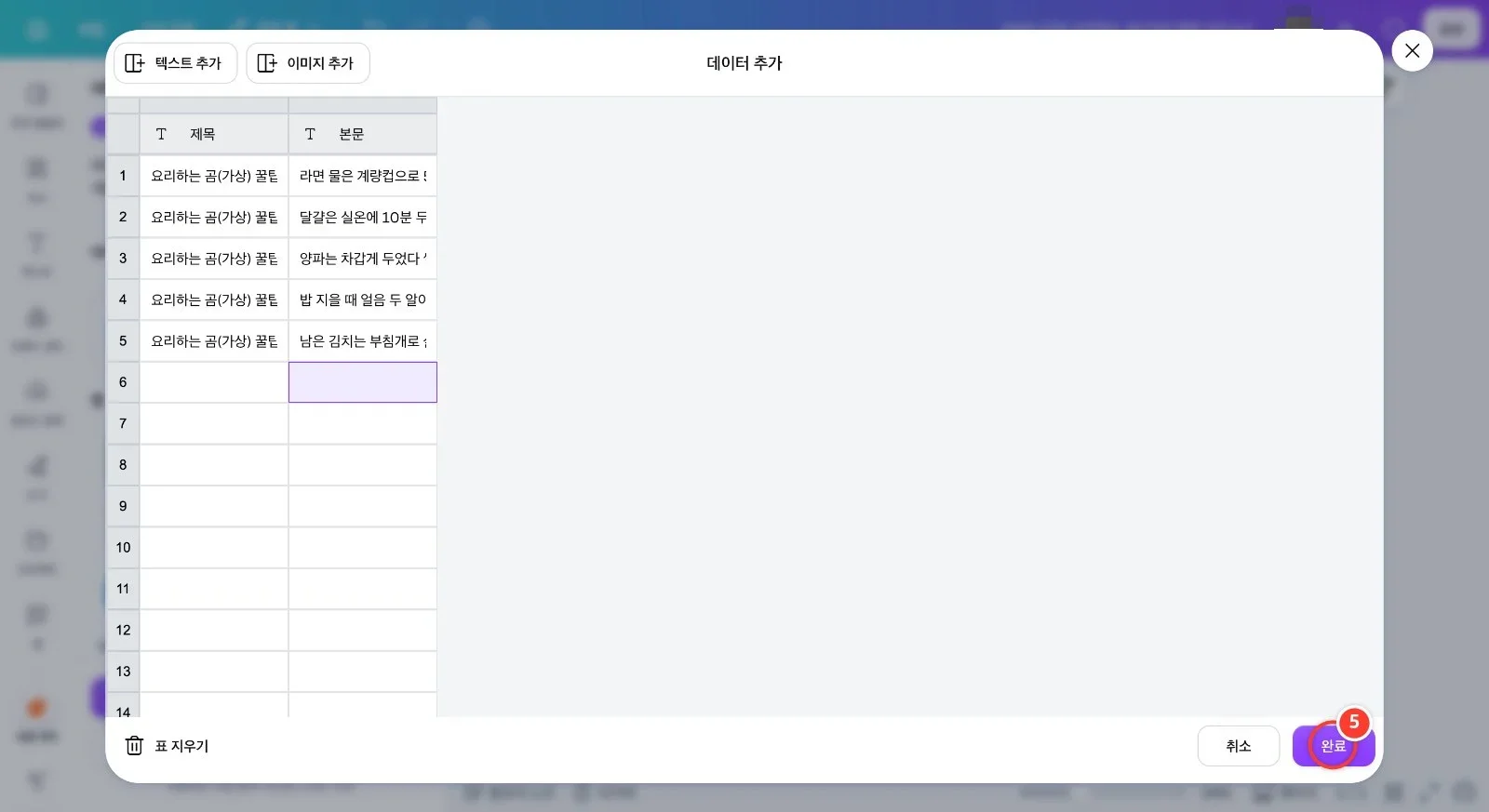Close the 데이터 추가 dialog with X

point(1412,51)
